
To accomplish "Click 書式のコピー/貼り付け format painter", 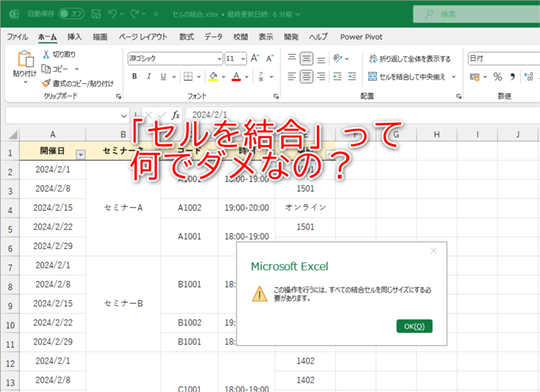I will pos(77,83).
